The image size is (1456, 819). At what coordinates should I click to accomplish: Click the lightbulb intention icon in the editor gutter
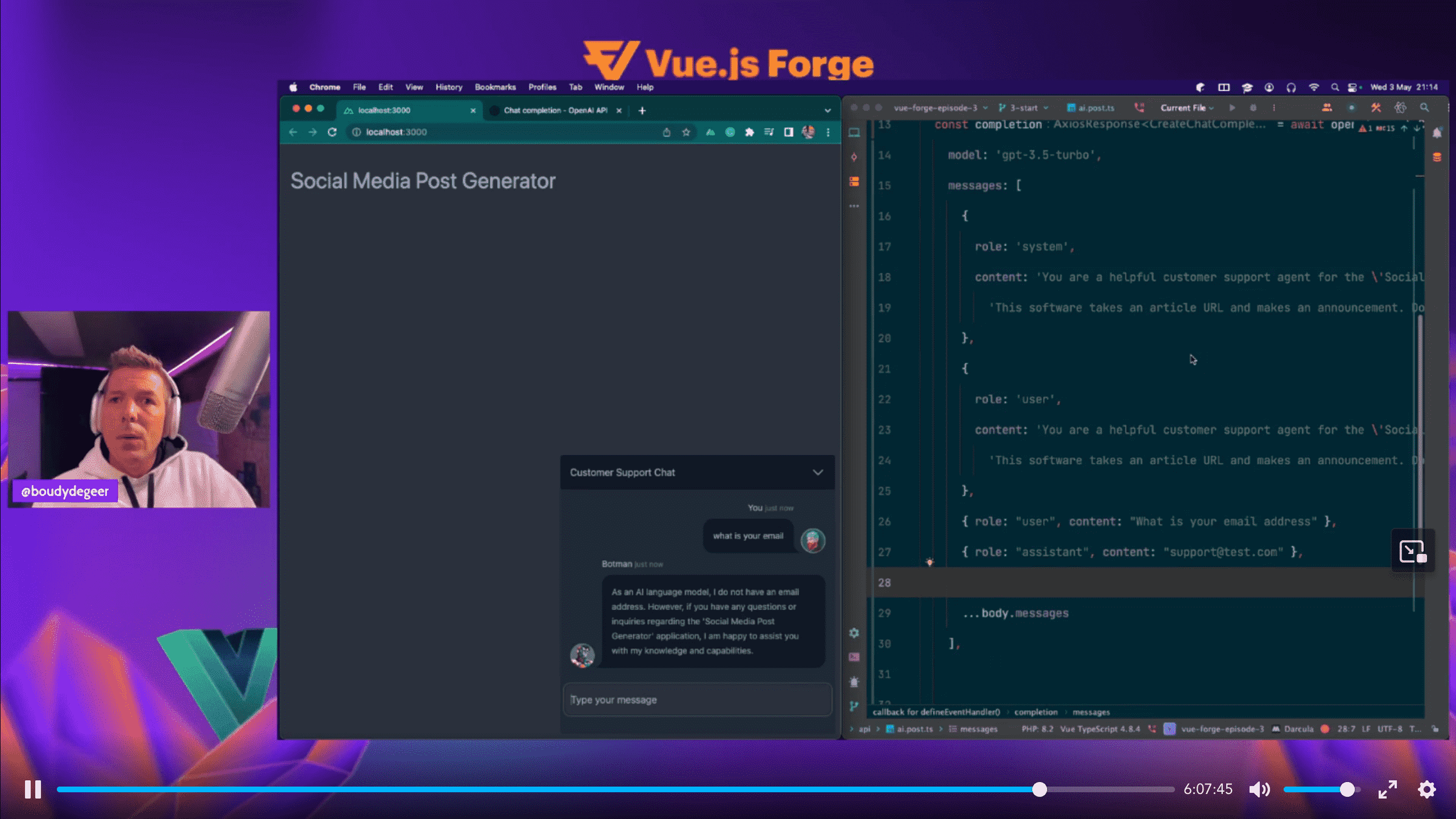coord(929,562)
